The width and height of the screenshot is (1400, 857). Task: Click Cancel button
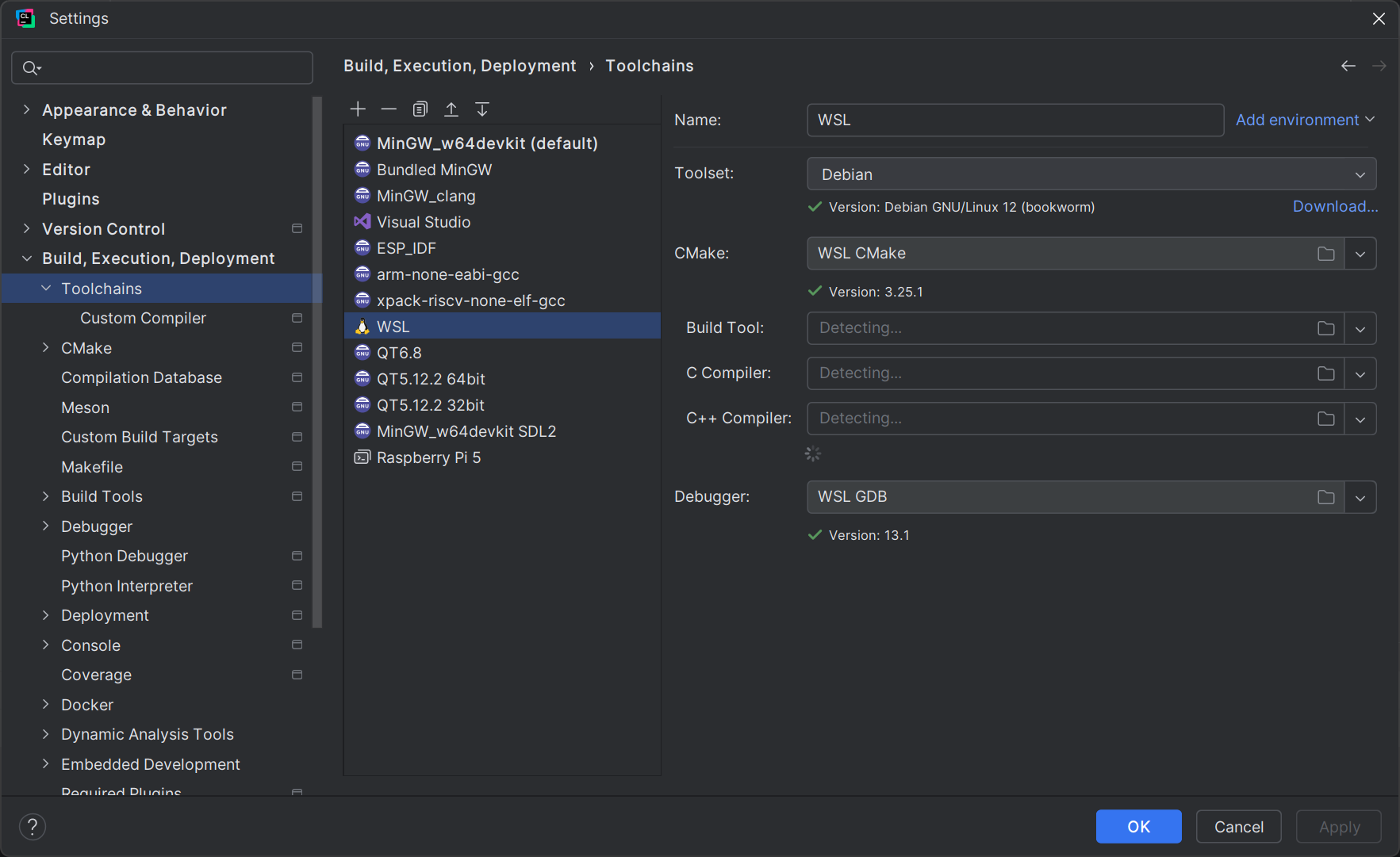1238,827
